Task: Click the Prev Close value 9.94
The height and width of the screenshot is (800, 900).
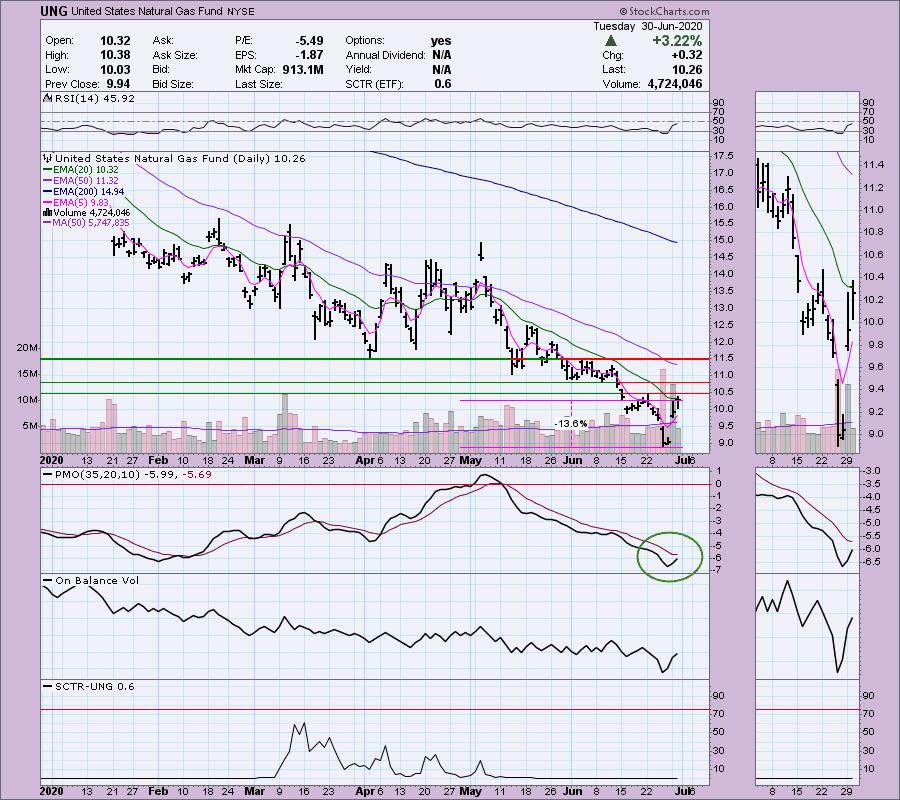Action: [117, 84]
